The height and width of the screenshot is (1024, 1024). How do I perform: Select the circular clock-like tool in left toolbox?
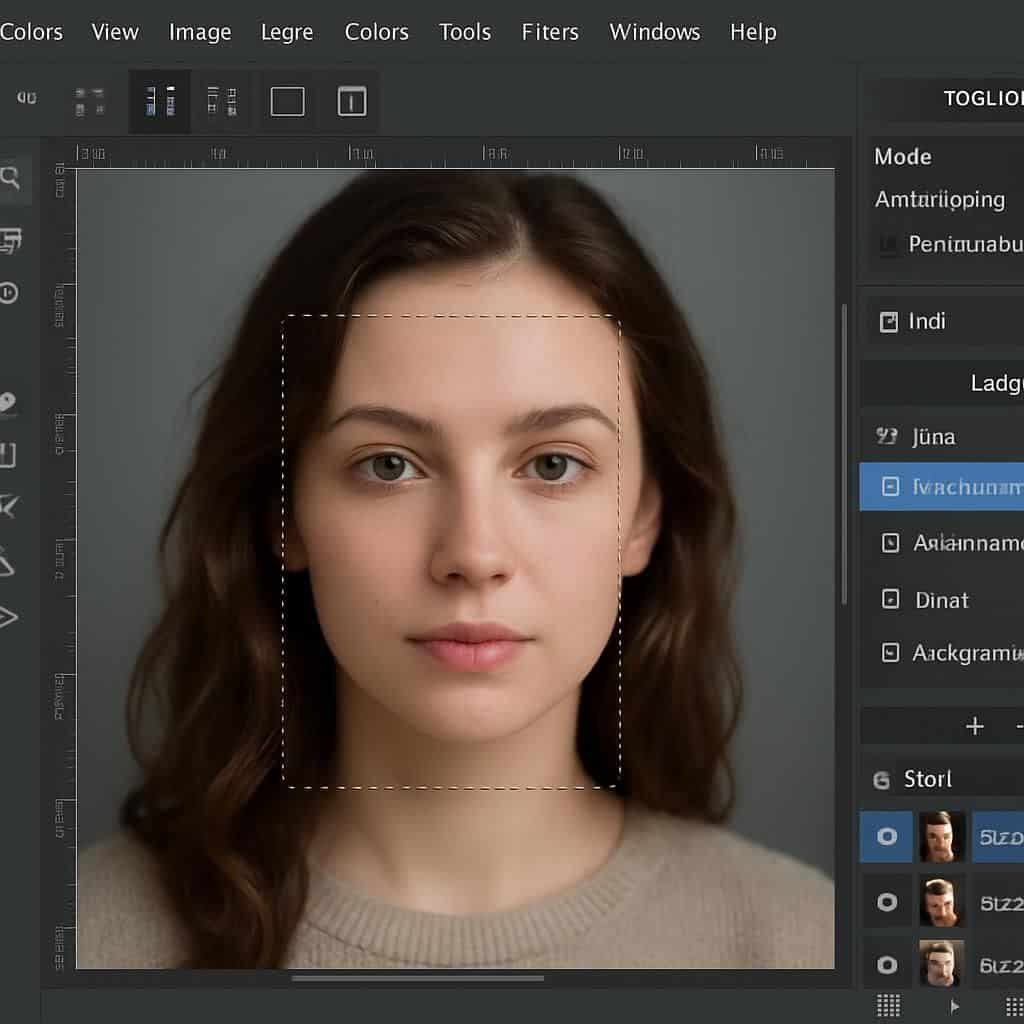[8, 293]
